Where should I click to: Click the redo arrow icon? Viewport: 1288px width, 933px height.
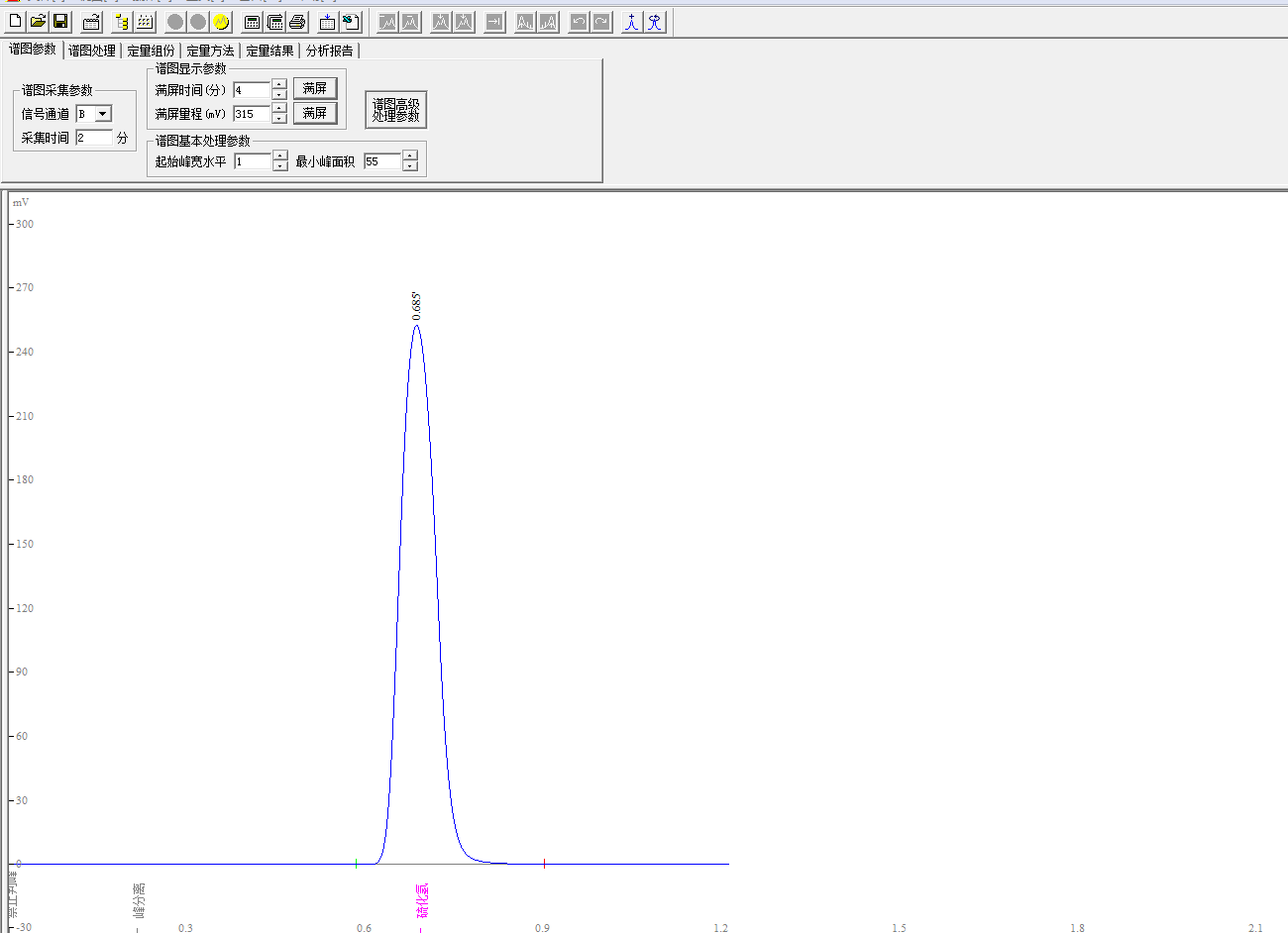click(601, 22)
